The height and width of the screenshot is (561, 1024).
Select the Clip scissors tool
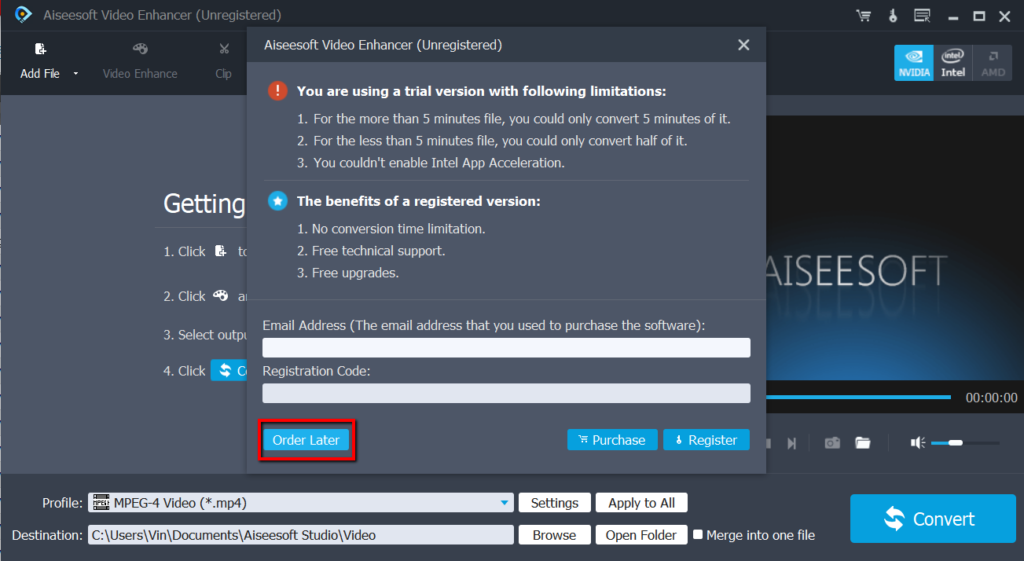[x=223, y=61]
